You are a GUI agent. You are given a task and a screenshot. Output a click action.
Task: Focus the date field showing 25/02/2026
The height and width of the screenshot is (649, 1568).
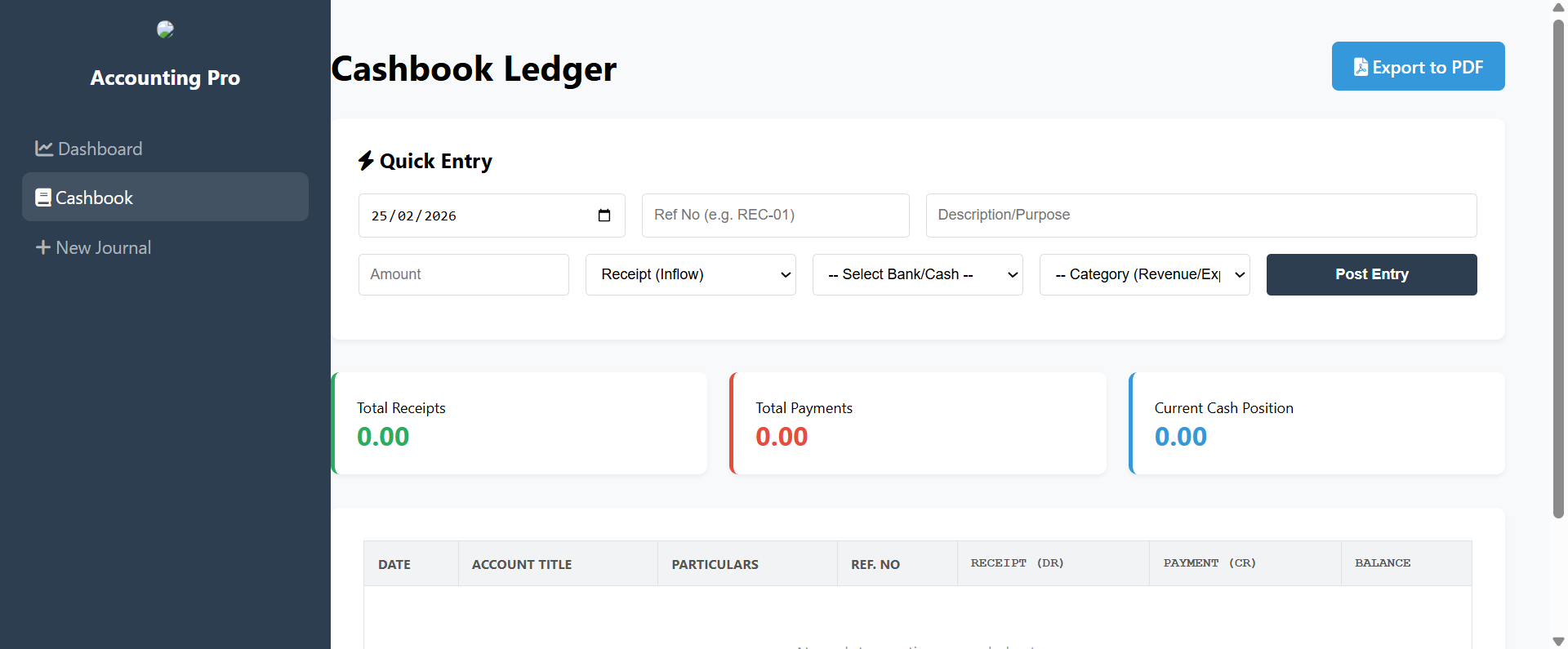(492, 216)
